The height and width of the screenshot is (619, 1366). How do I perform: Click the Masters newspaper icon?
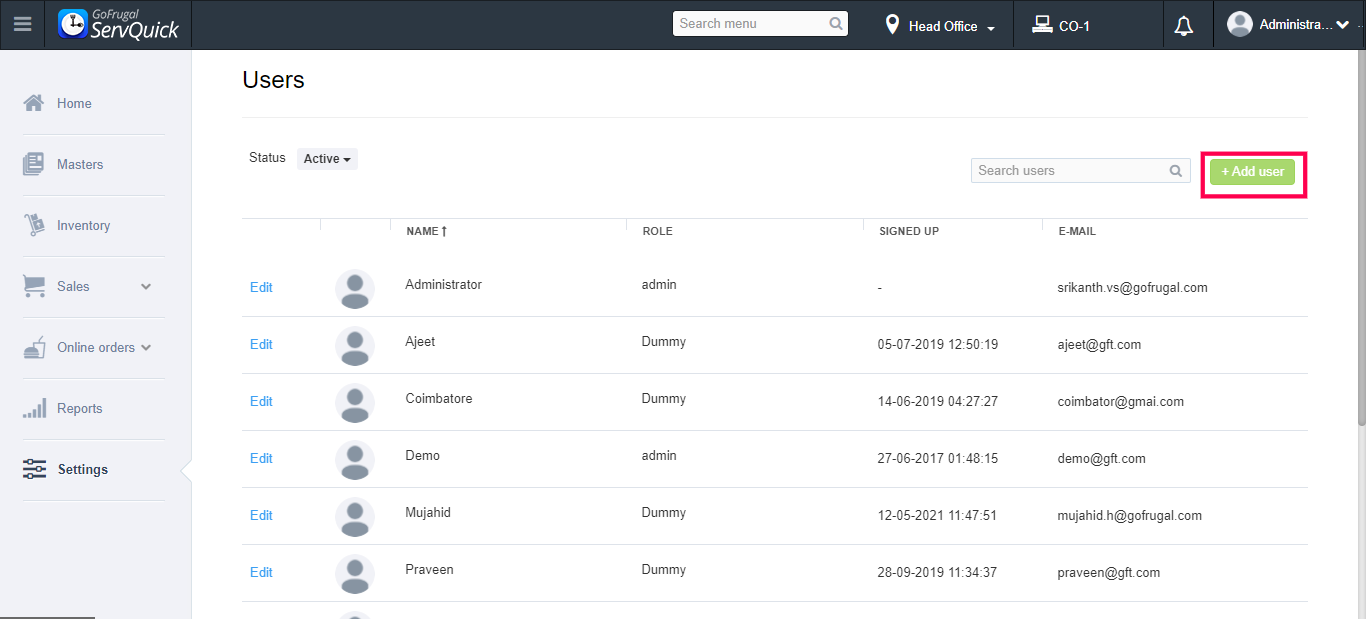pos(34,164)
